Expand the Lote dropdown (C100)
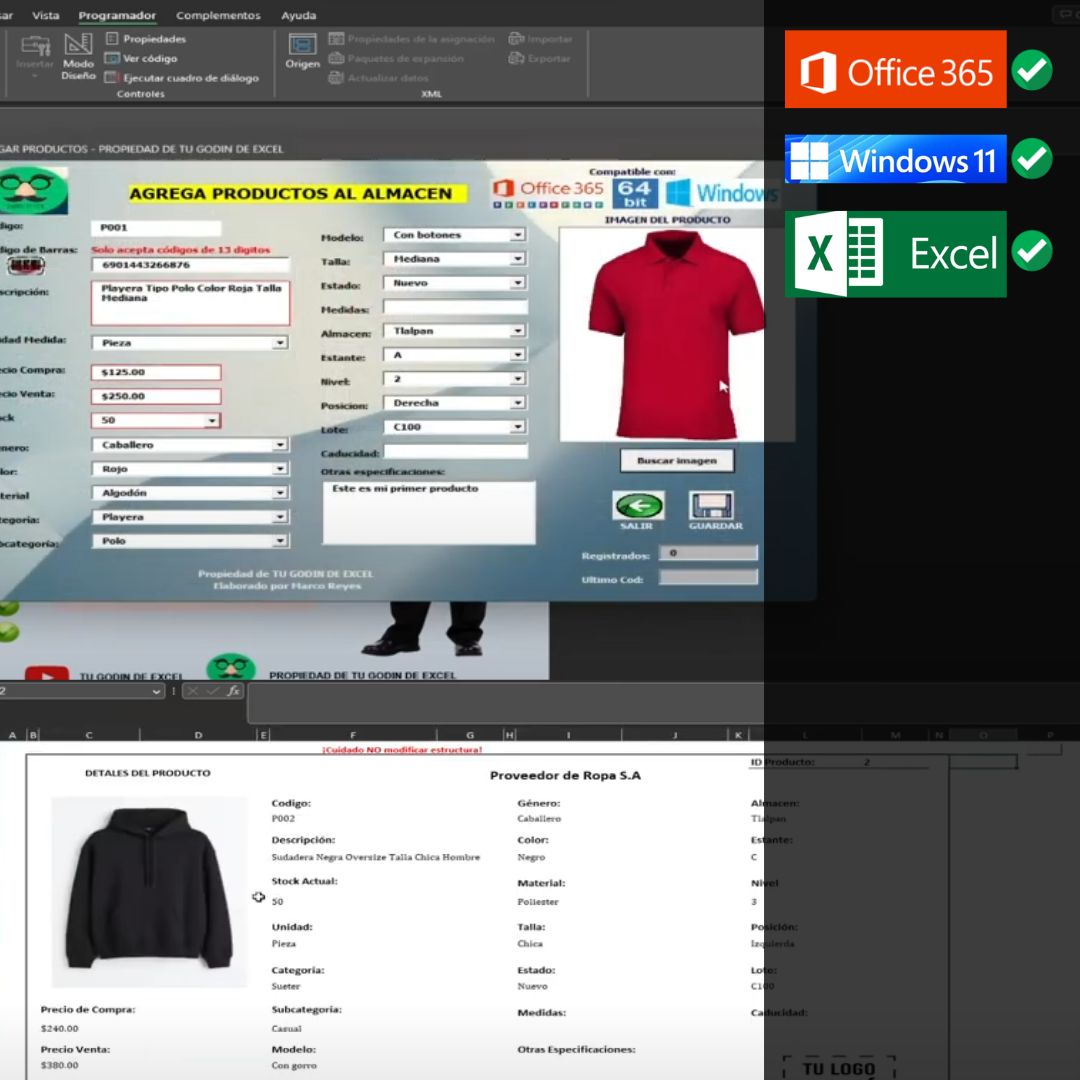The width and height of the screenshot is (1080, 1080). [x=517, y=427]
